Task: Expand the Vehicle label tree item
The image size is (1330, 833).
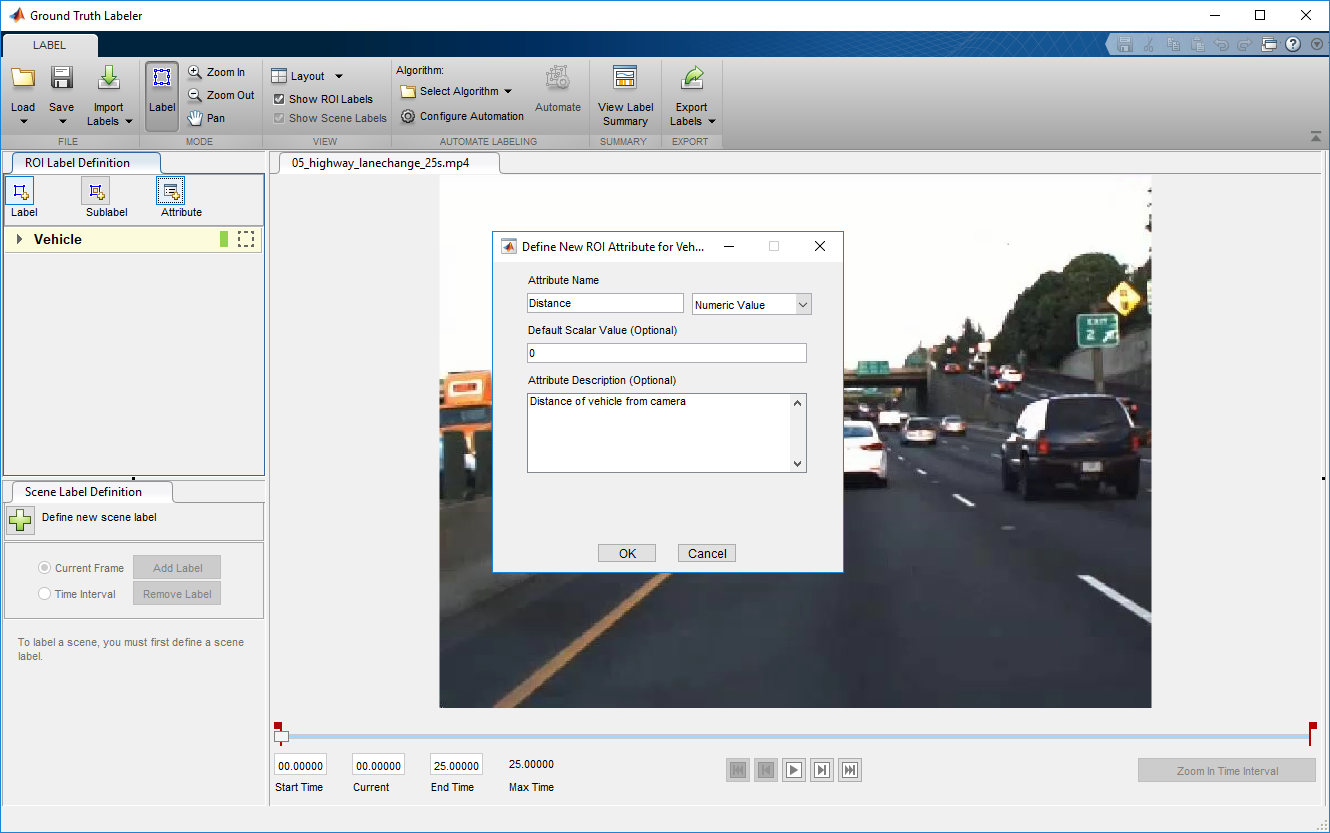Action: tap(20, 239)
